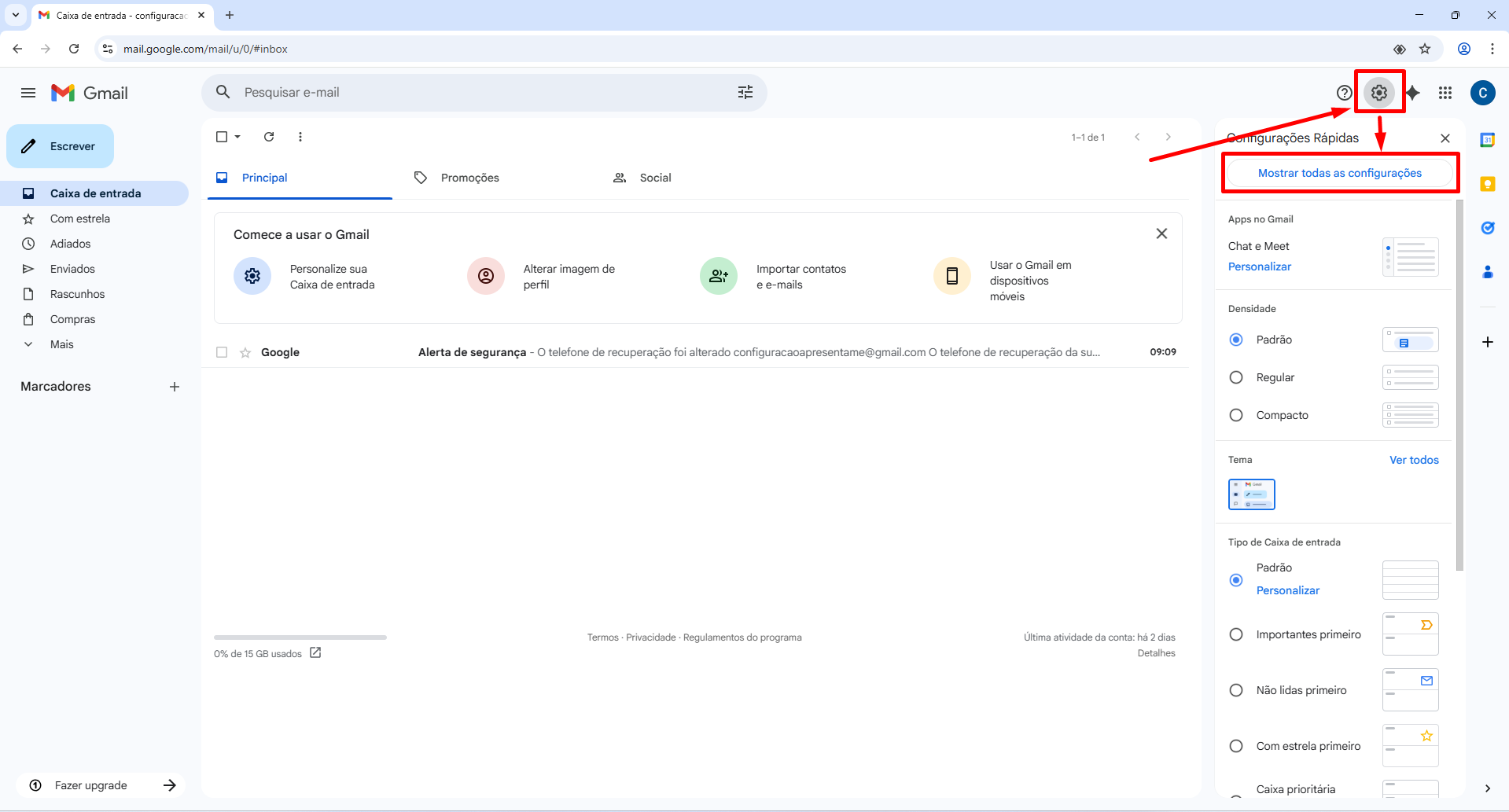1509x812 pixels.
Task: Select the Google email checkbox
Action: pos(222,352)
